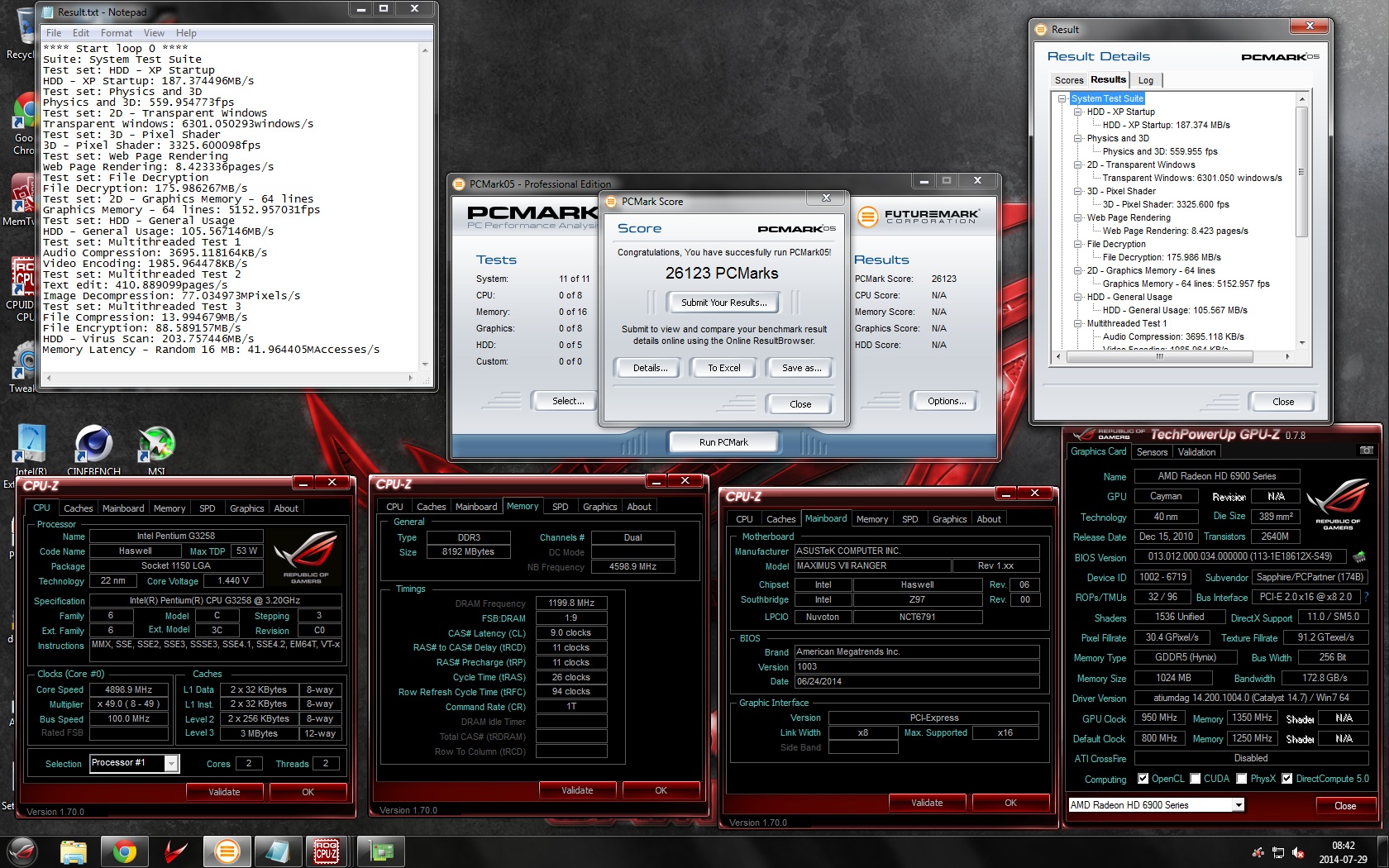Switch to PCMark05 orange taskbar icon

click(227, 851)
